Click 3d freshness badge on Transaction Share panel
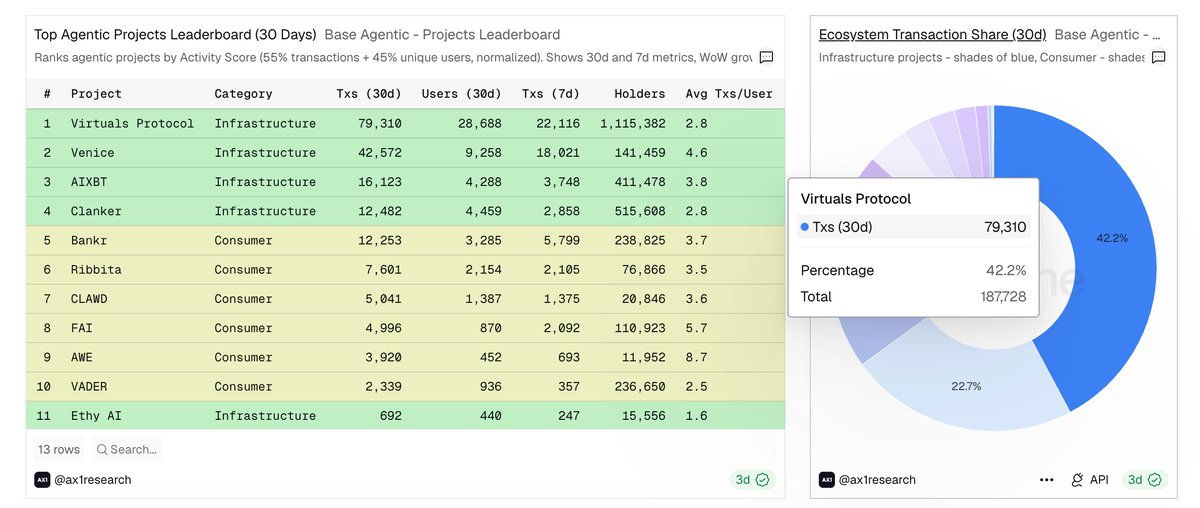This screenshot has height=508, width=1200. [1143, 480]
